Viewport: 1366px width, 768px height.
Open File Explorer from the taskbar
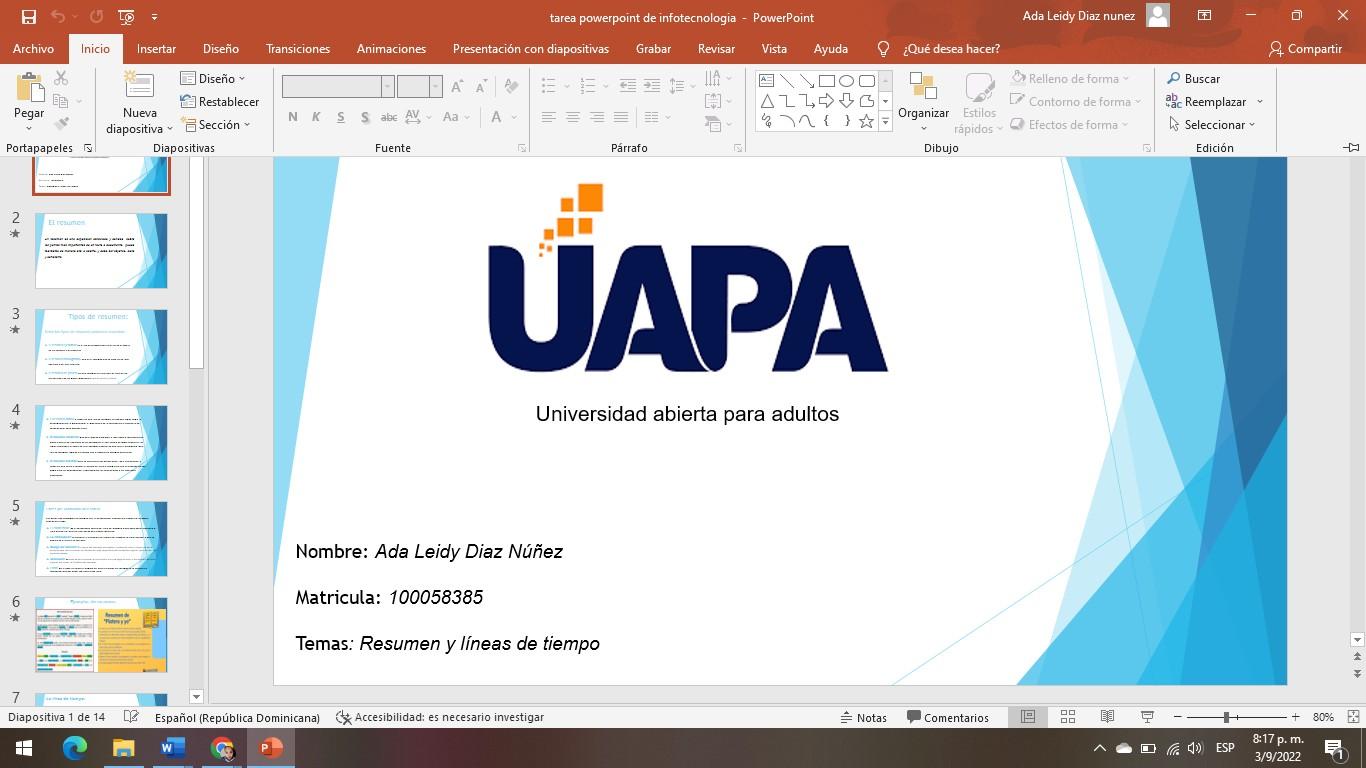124,747
